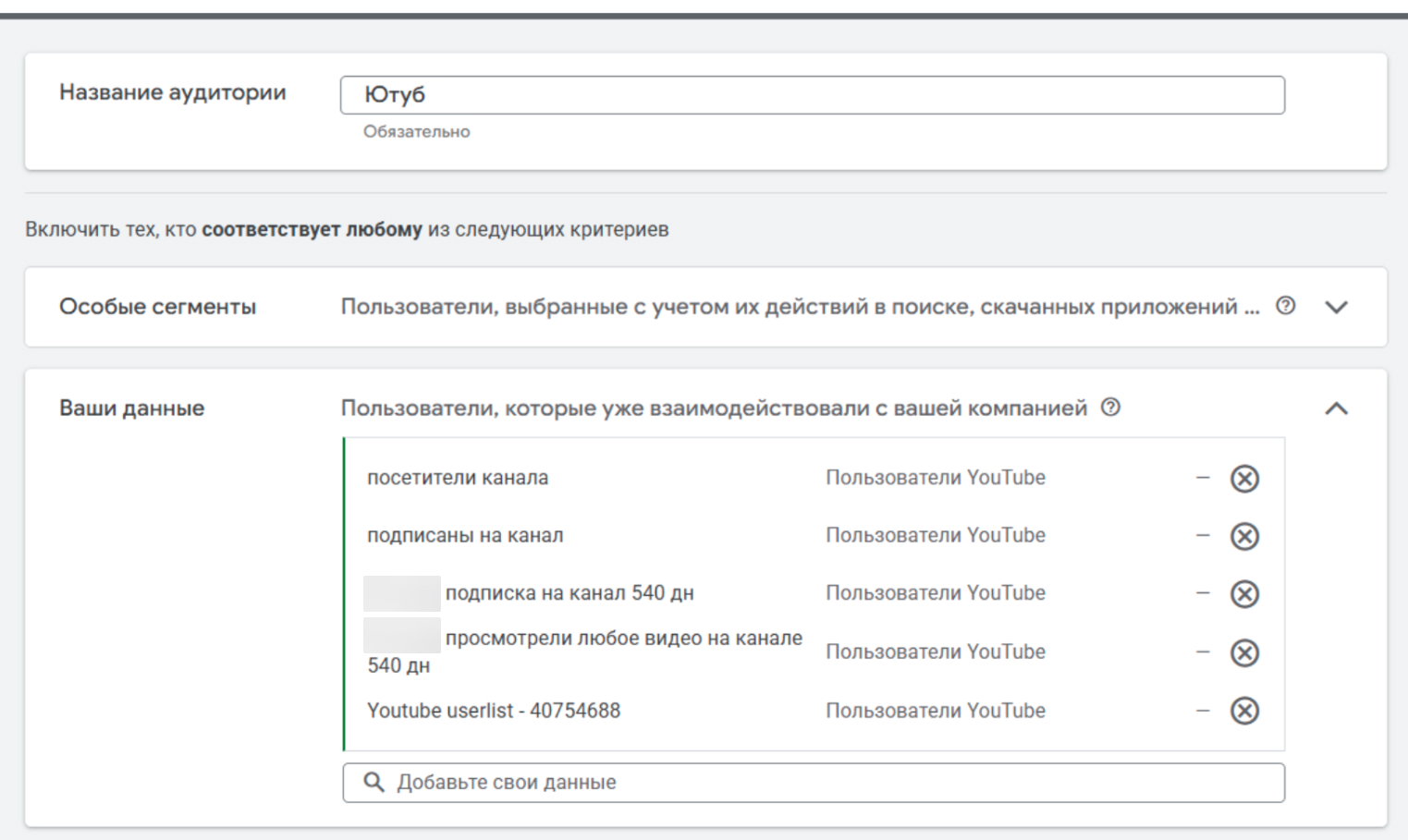The width and height of the screenshot is (1408, 840).
Task: Click 'Youtube userlist - 40754688' entry
Action: click(x=494, y=711)
